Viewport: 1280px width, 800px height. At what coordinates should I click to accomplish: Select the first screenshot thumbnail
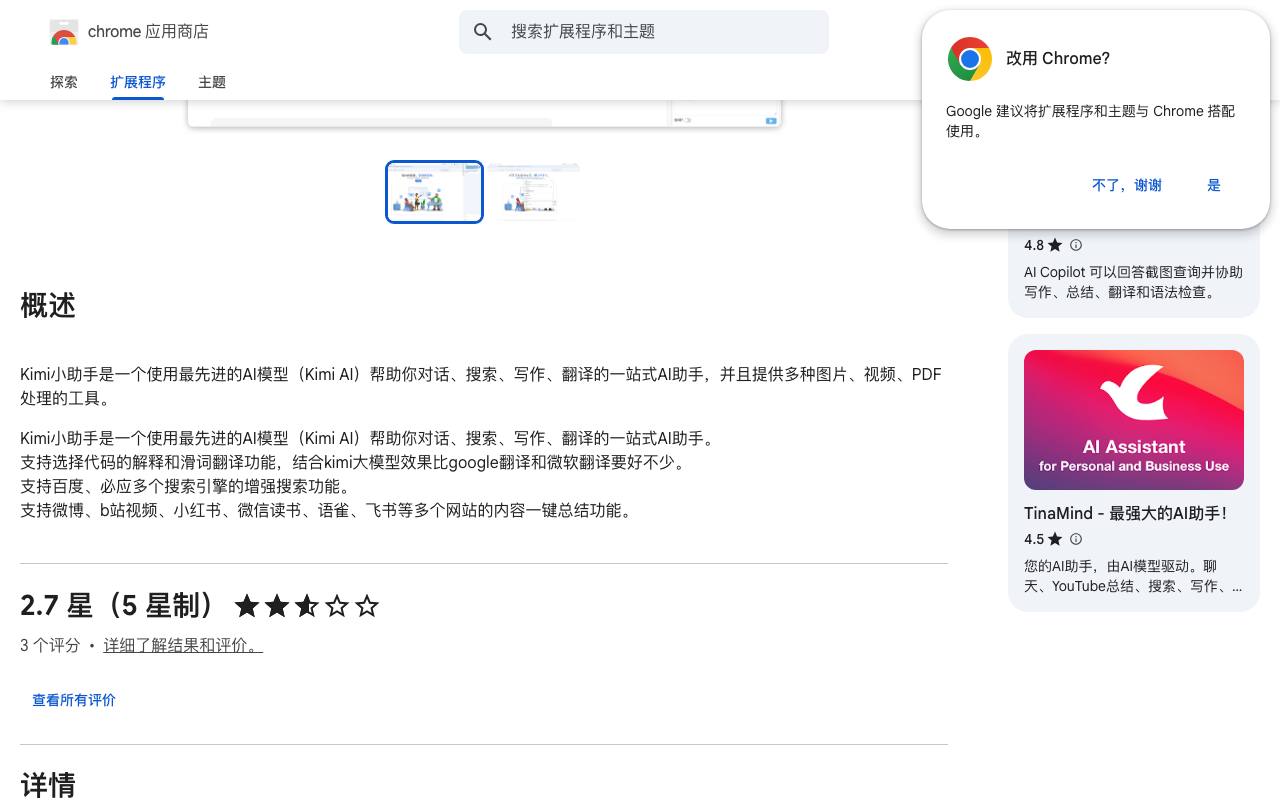[434, 192]
